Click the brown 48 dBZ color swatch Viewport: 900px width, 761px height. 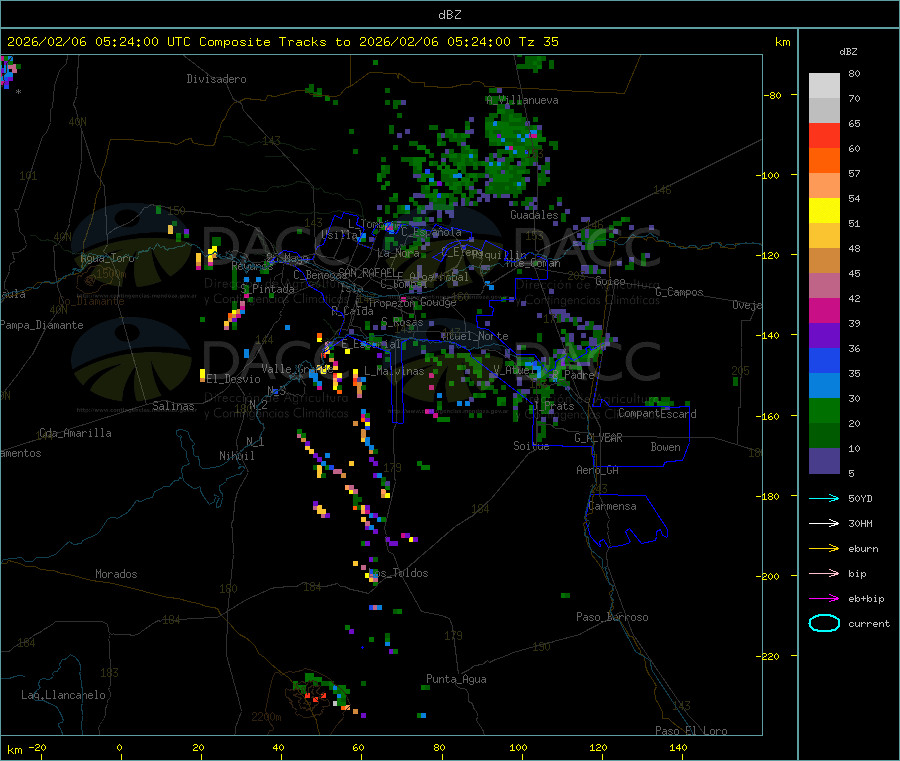[824, 261]
